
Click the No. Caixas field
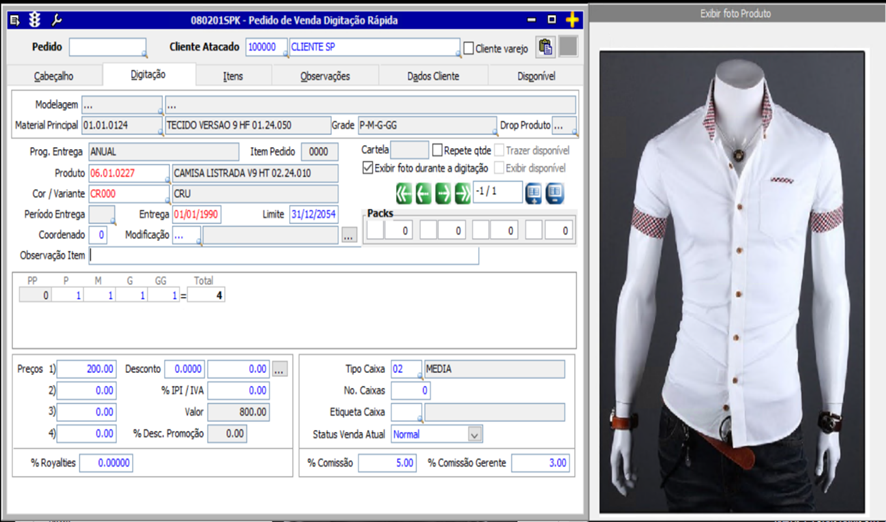tap(411, 390)
